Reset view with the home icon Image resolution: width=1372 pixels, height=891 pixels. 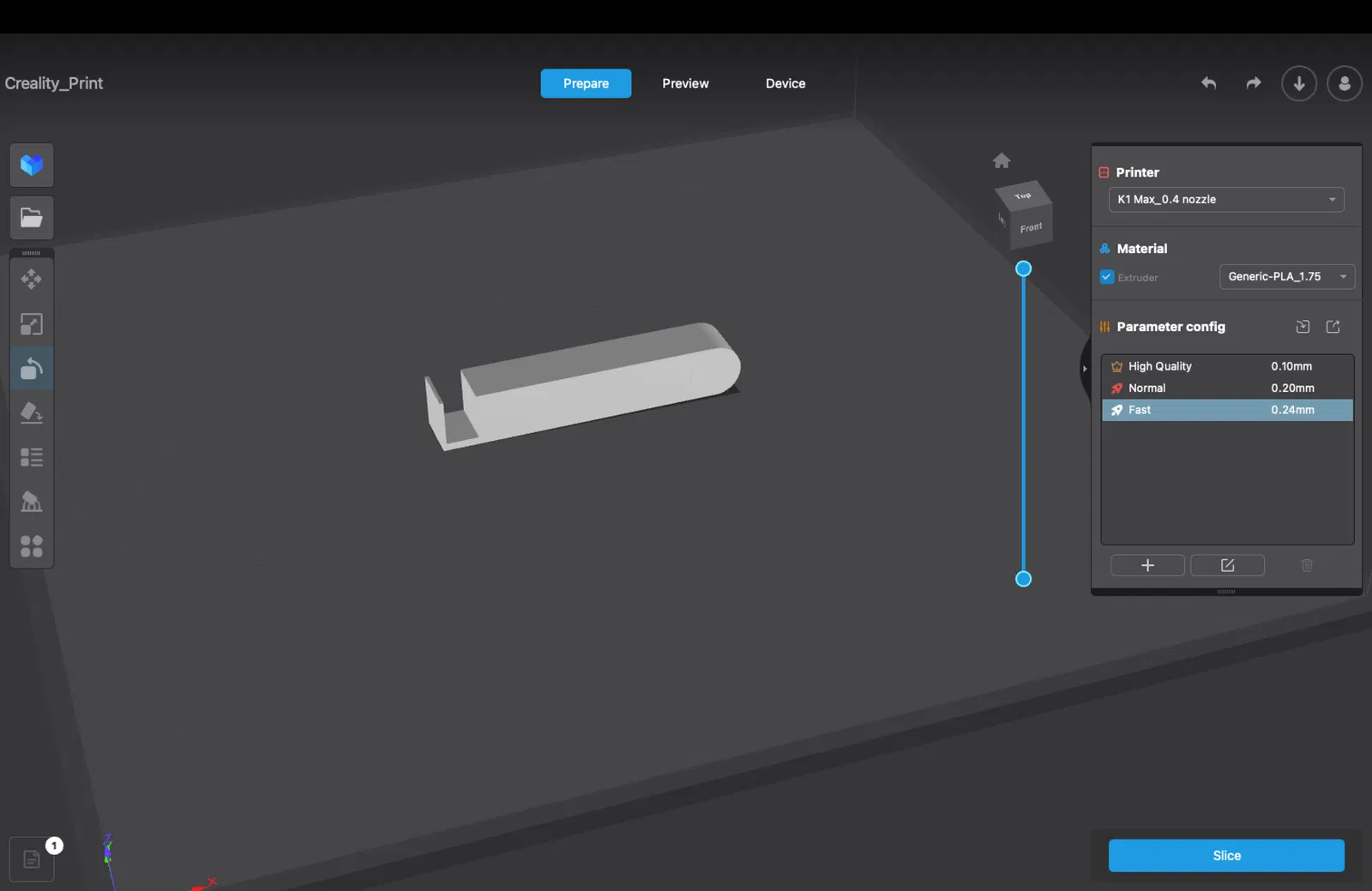tap(1002, 160)
